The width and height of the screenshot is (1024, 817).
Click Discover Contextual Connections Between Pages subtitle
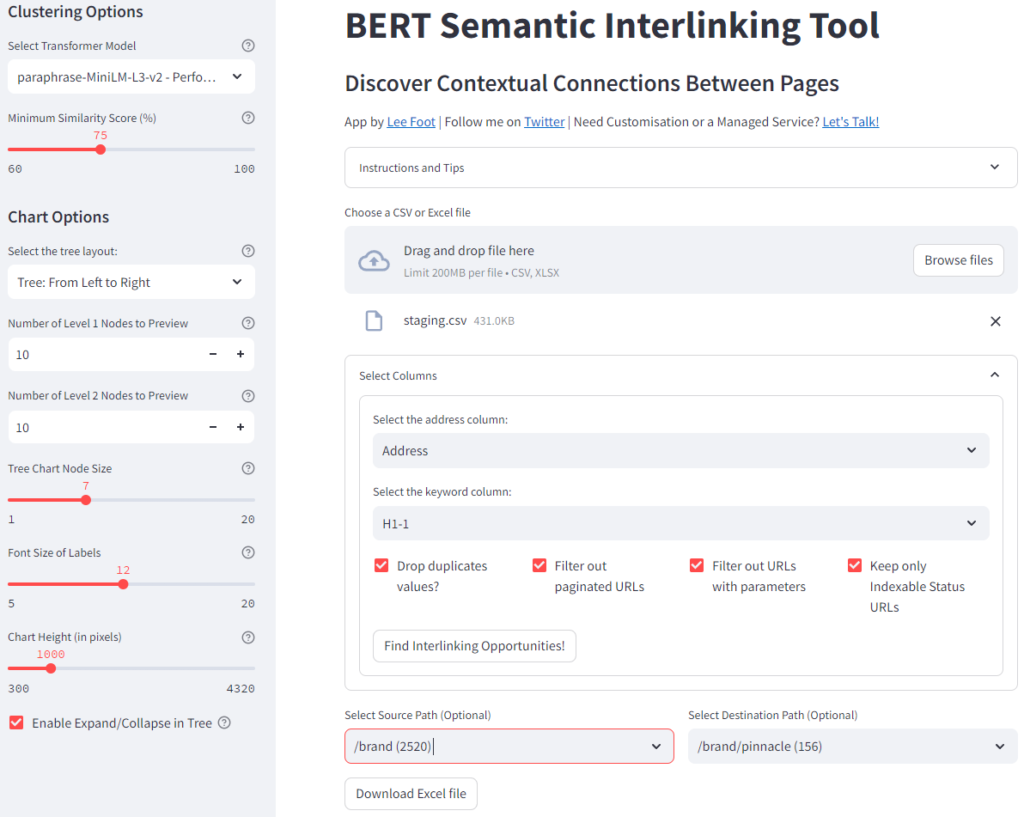click(x=592, y=84)
